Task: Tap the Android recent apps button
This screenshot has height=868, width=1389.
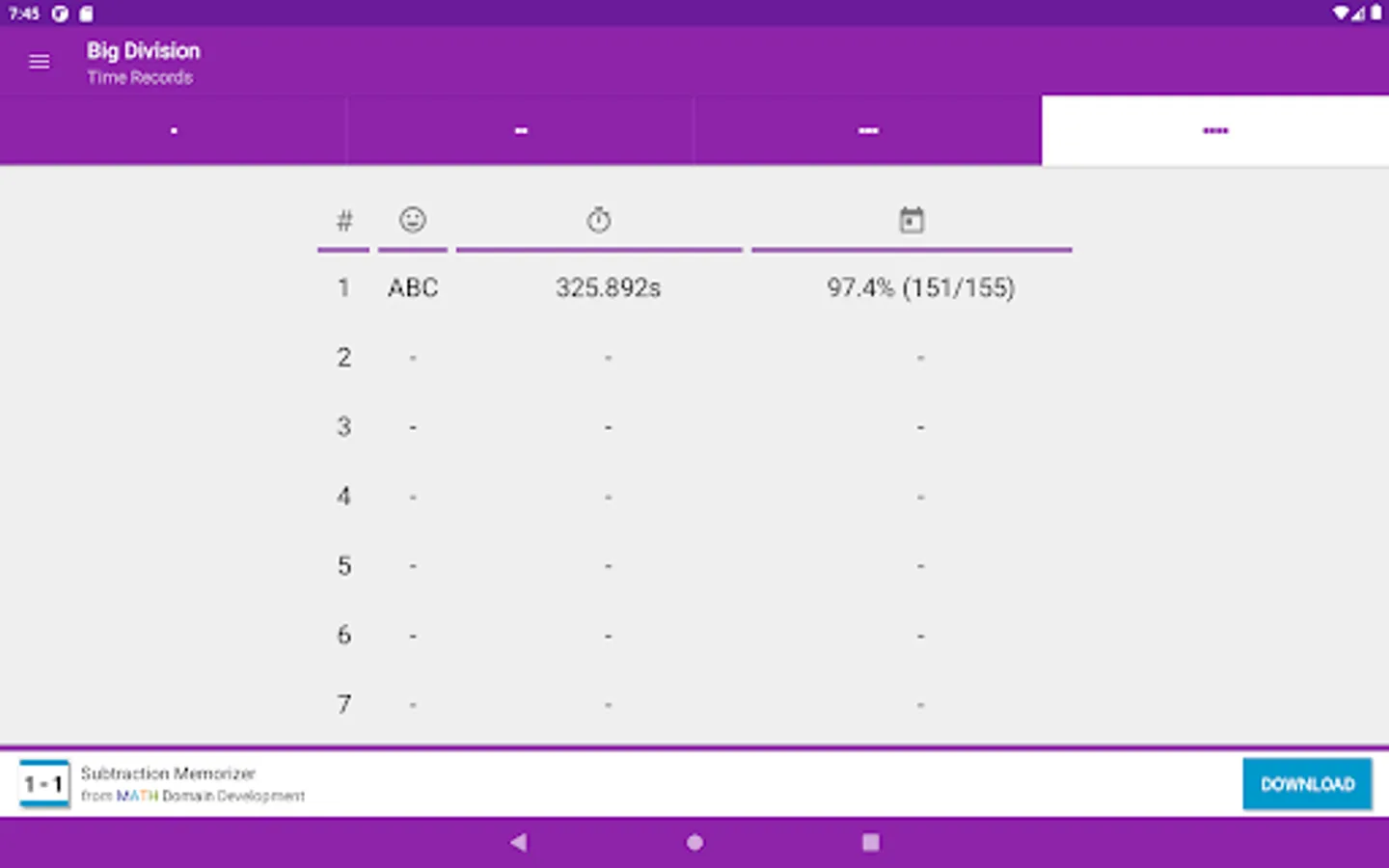Action: click(871, 842)
